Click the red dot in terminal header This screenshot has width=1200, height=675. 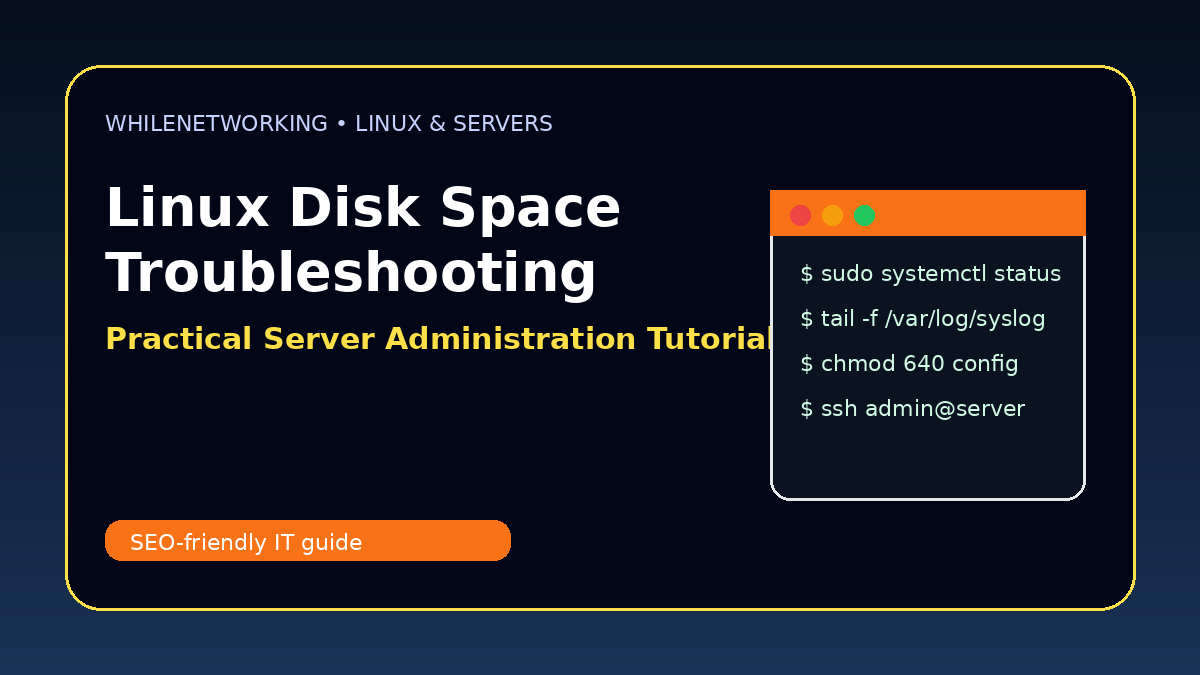click(x=800, y=215)
